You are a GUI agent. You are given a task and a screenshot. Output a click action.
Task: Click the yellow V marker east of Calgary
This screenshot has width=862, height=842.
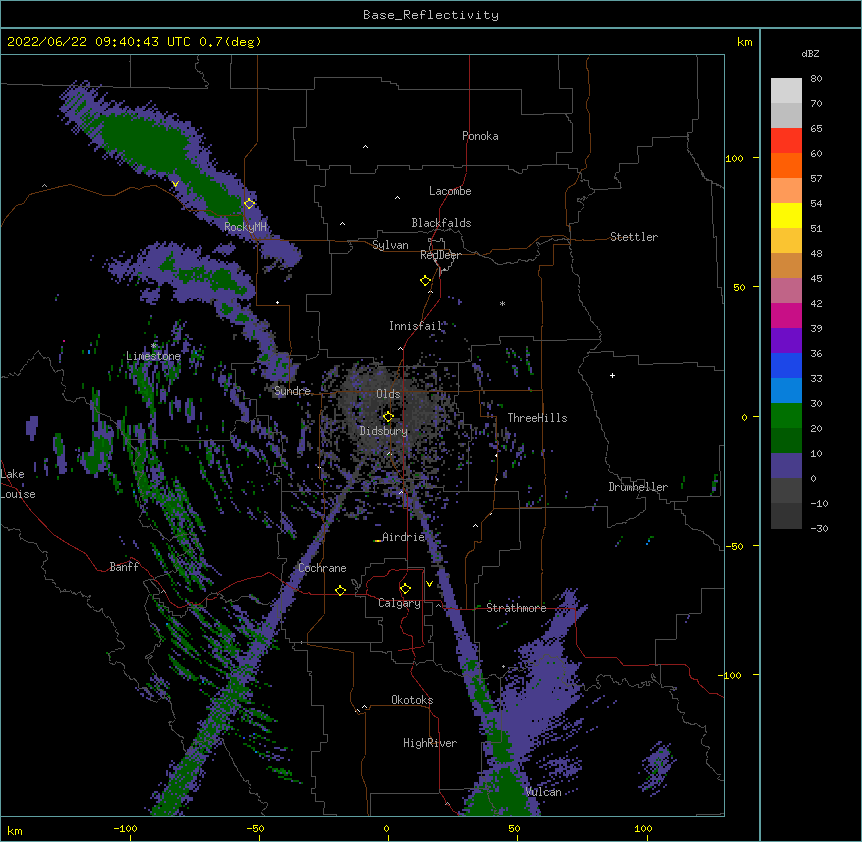click(429, 584)
